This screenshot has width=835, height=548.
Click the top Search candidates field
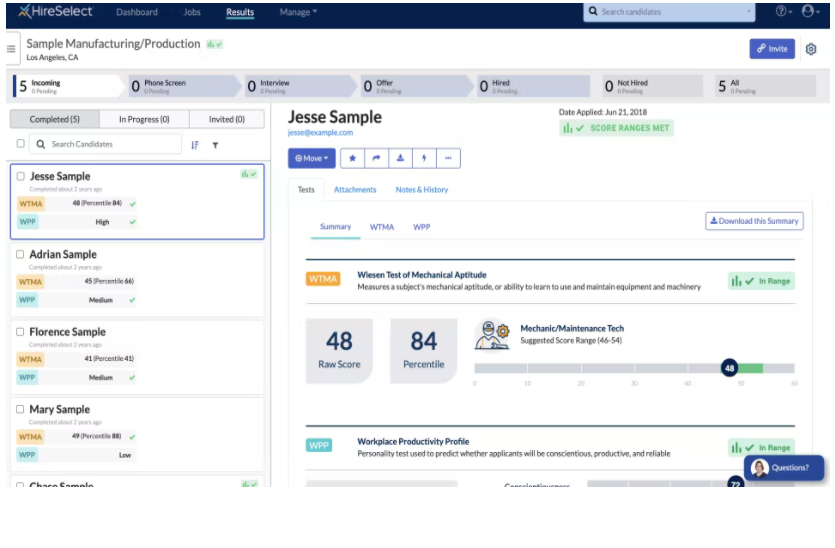click(x=669, y=11)
